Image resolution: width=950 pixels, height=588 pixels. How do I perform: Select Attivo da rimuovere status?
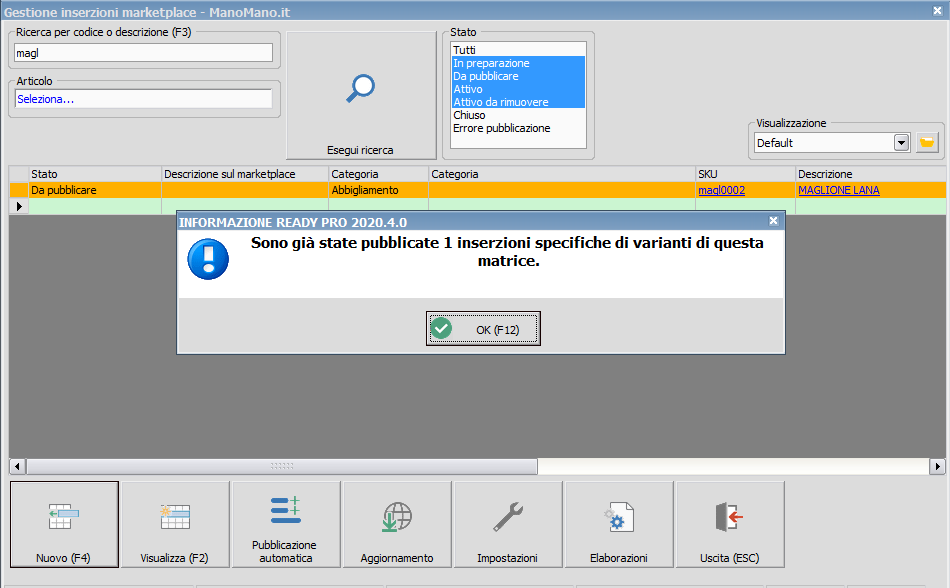pyautogui.click(x=518, y=102)
